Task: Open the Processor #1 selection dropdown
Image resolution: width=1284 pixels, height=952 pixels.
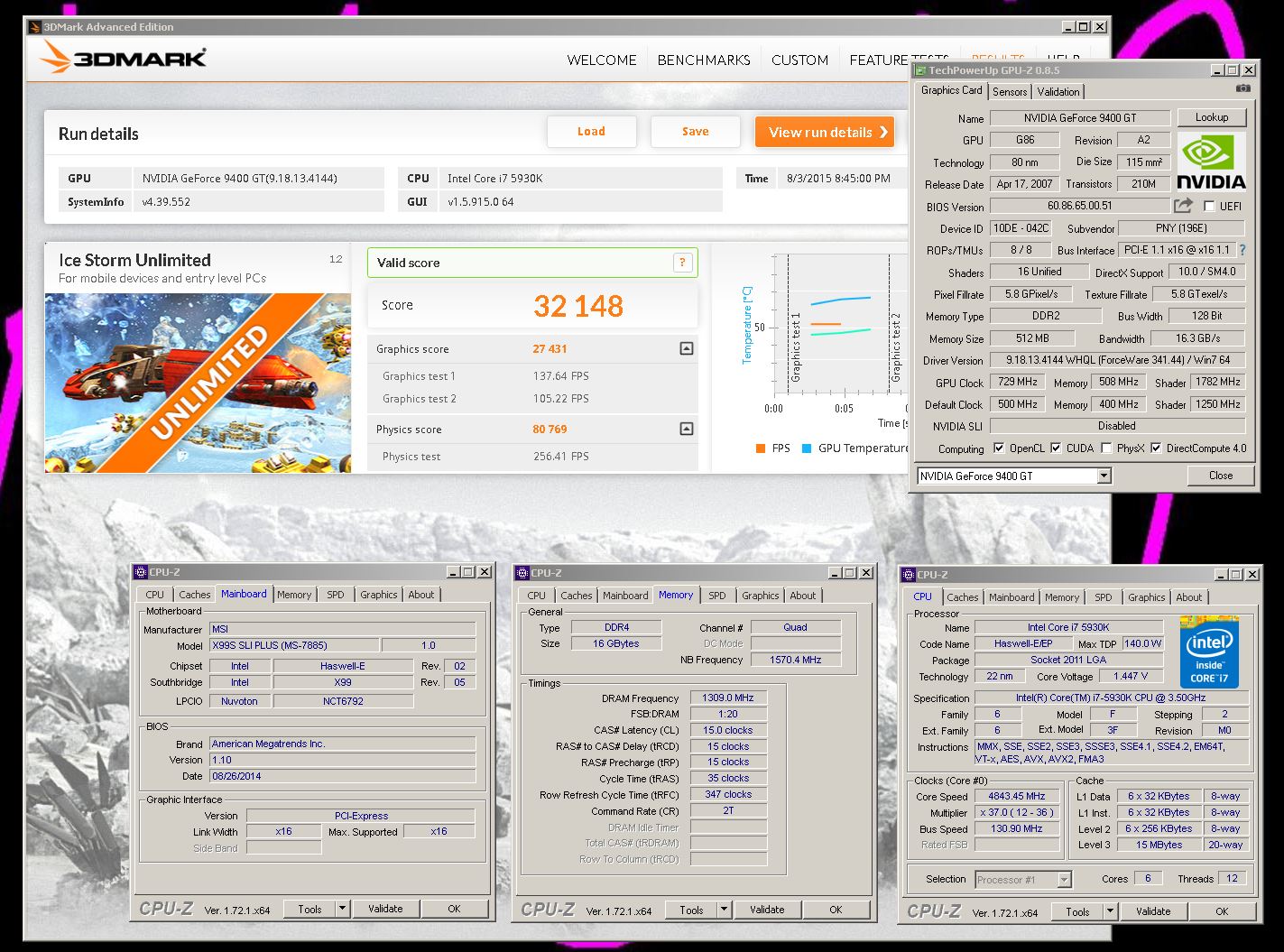Action: pos(1065,879)
